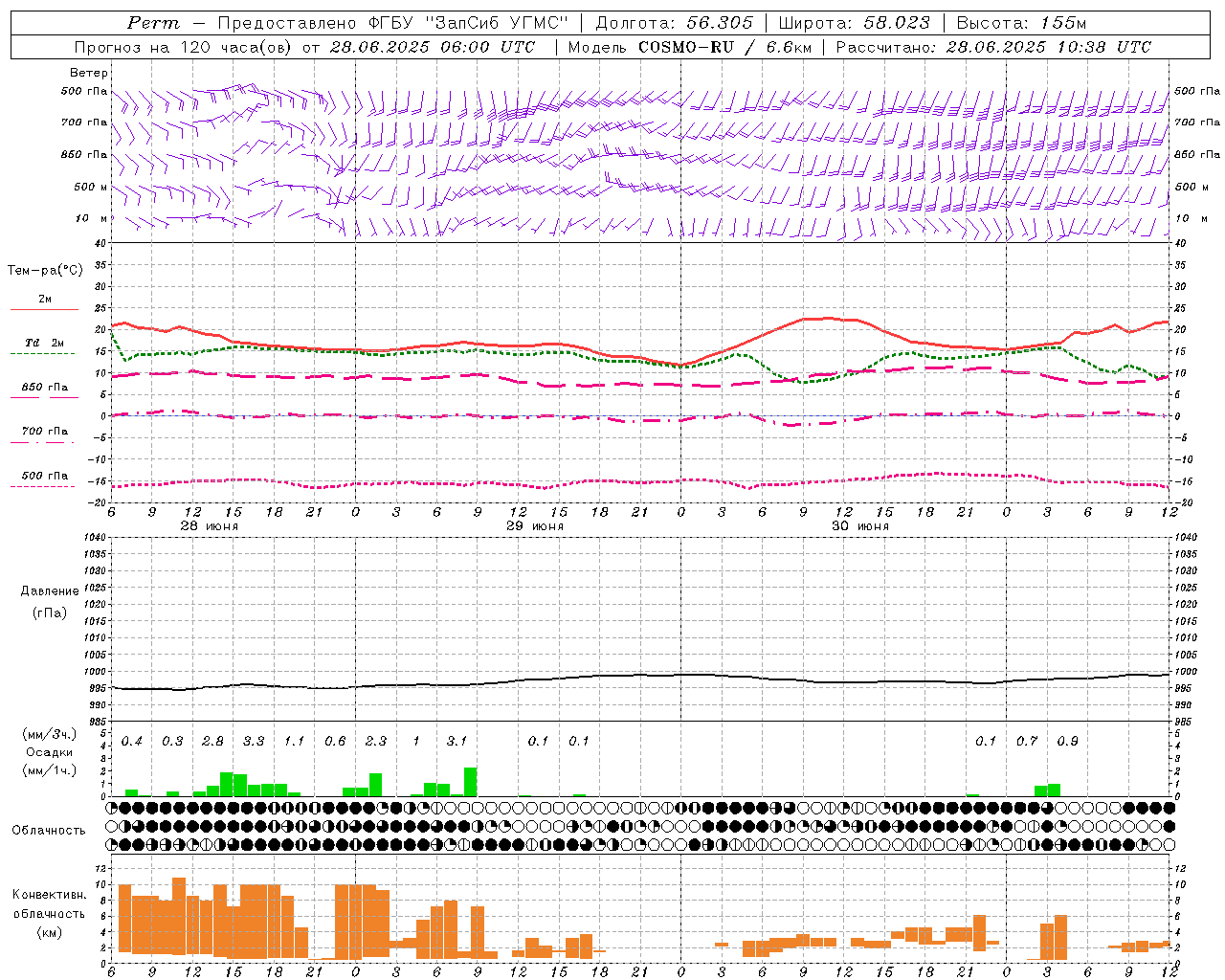Click the "850 гПа" temperature legend entry
1225x980 pixels.
(x=45, y=387)
